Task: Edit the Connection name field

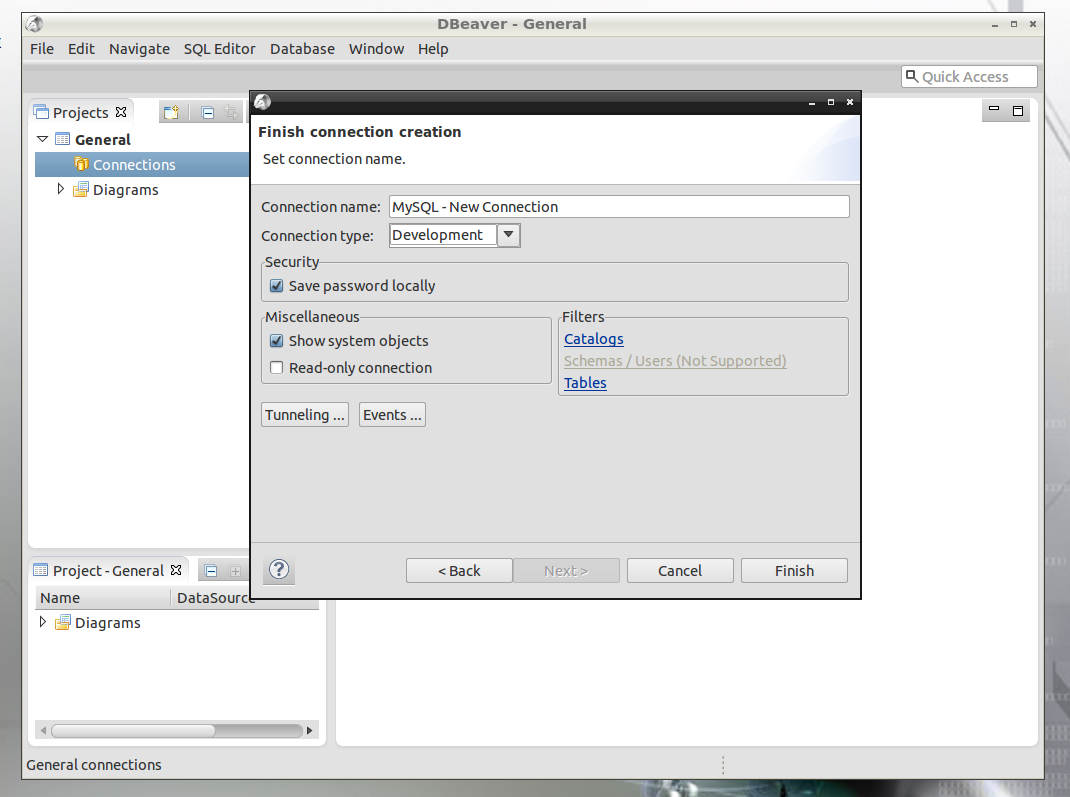Action: click(x=619, y=207)
